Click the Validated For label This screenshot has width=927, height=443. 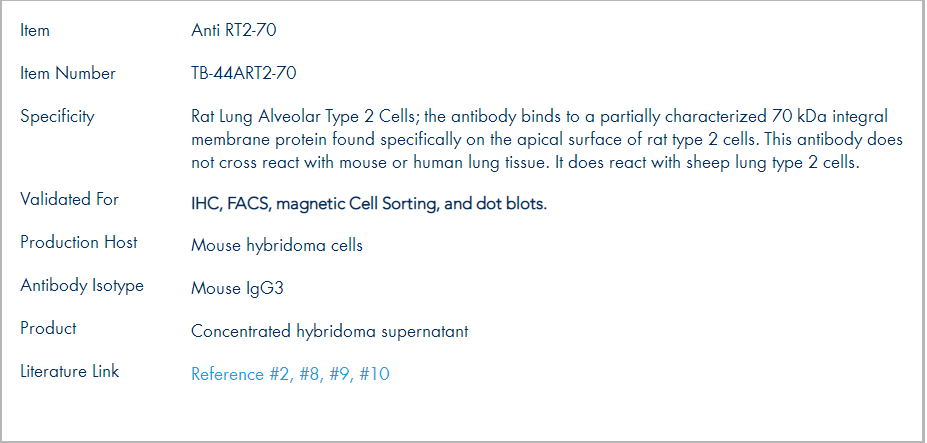pos(69,199)
